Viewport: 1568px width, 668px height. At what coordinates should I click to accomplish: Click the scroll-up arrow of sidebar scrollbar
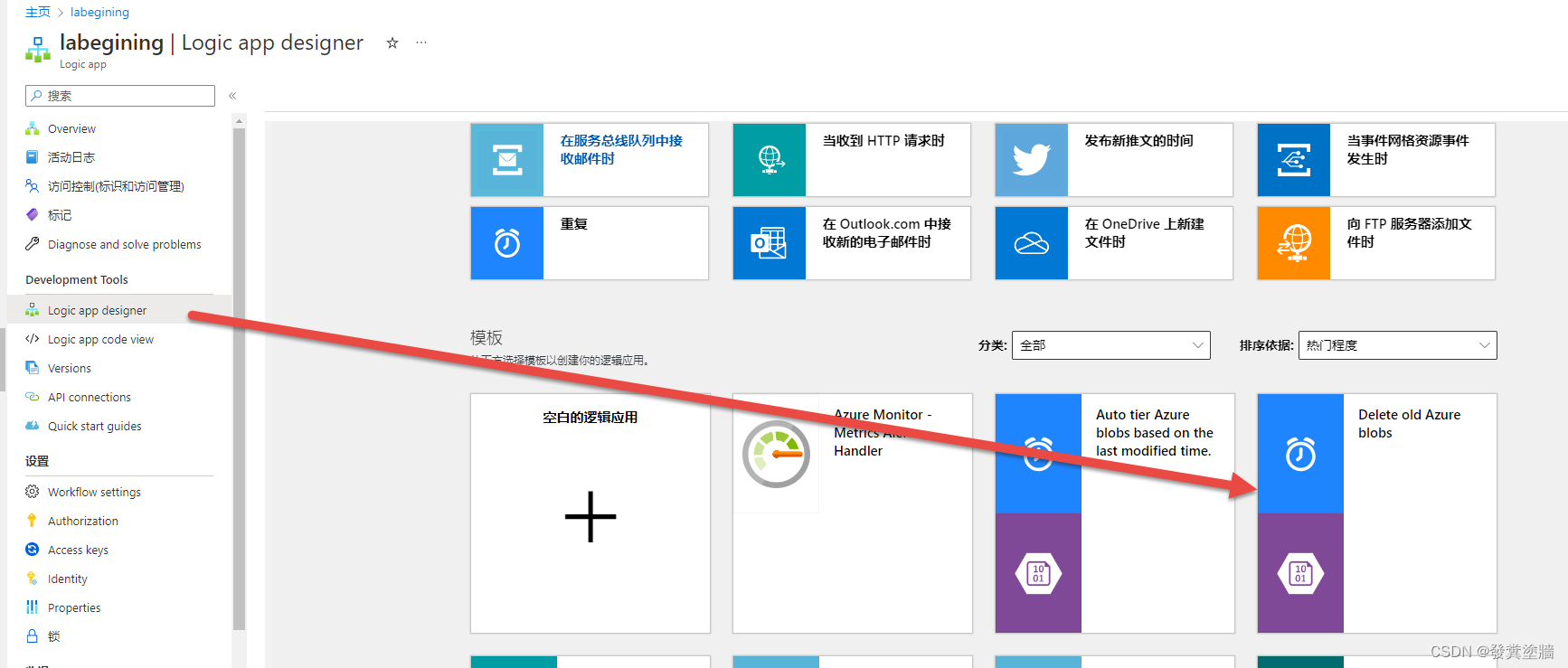[x=239, y=121]
